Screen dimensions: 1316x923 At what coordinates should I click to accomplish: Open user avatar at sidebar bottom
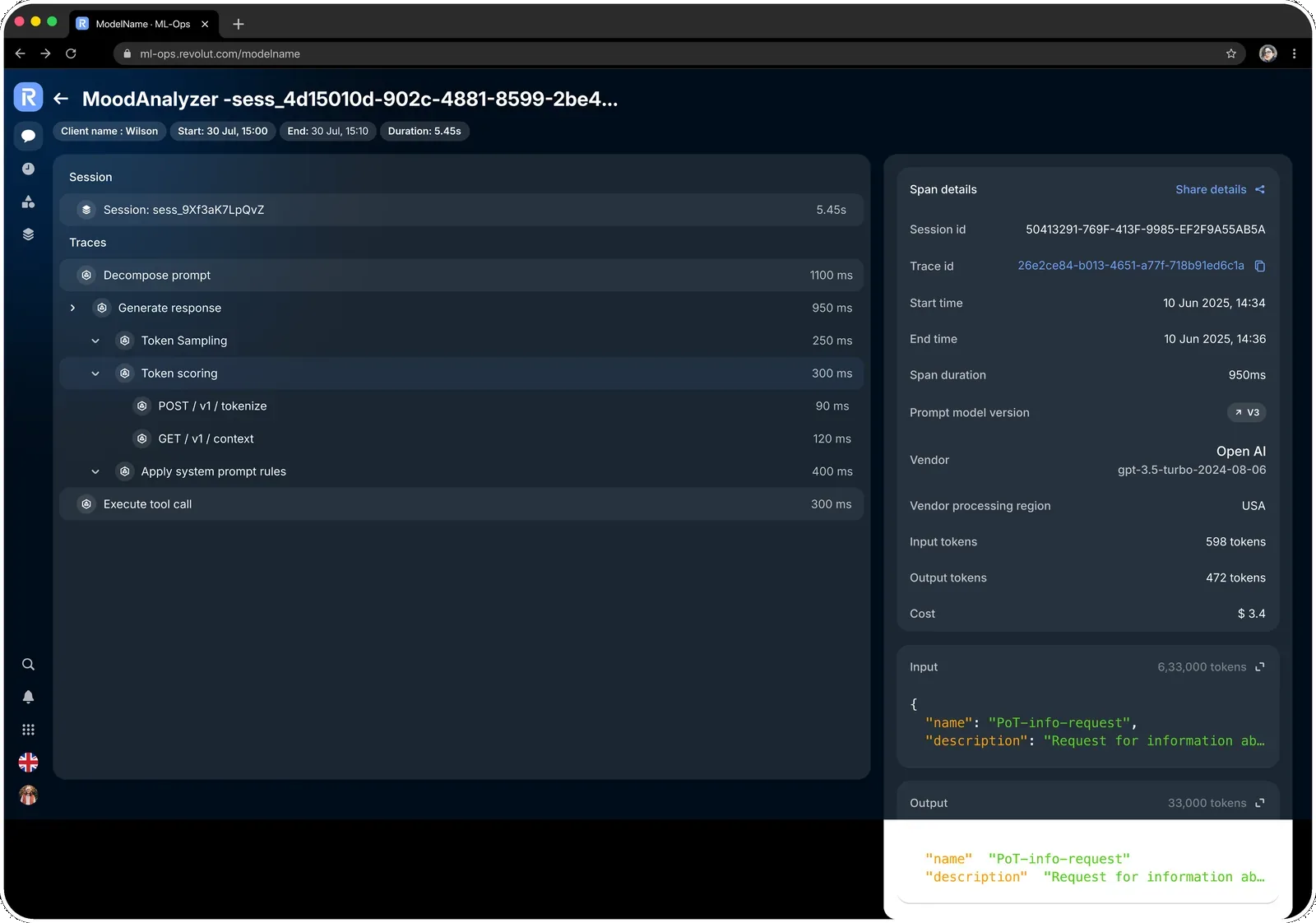(x=28, y=795)
